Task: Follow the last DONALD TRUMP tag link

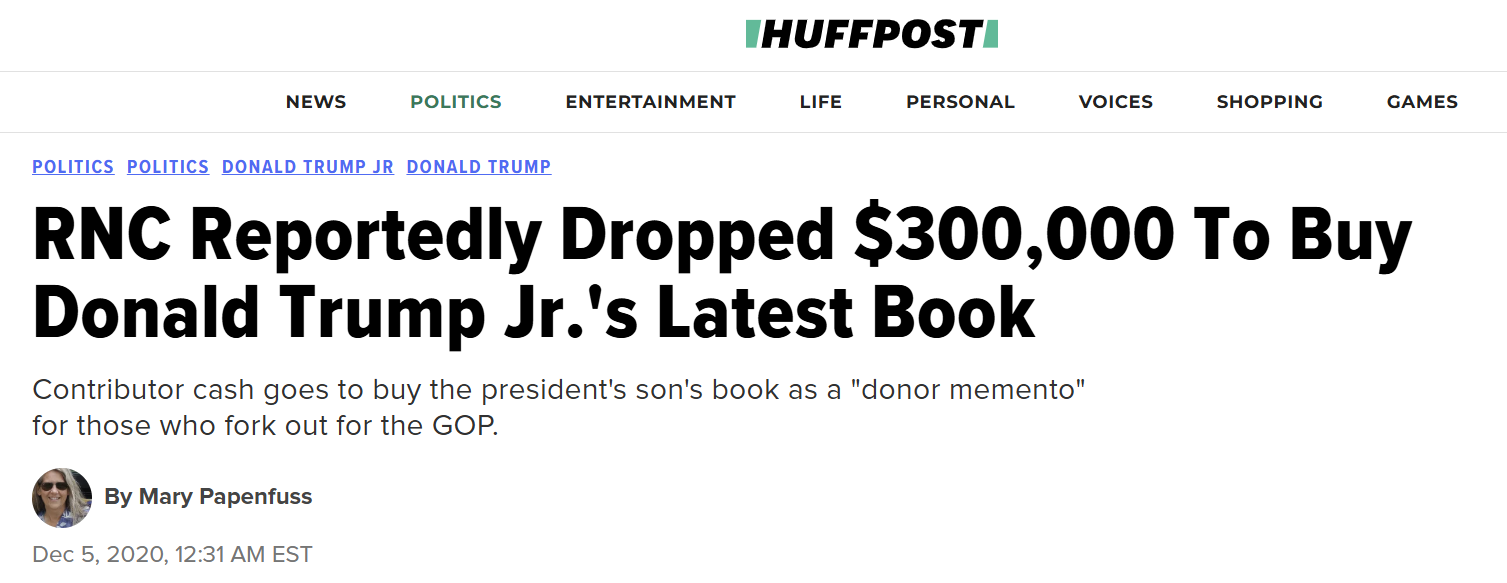Action: pos(479,167)
